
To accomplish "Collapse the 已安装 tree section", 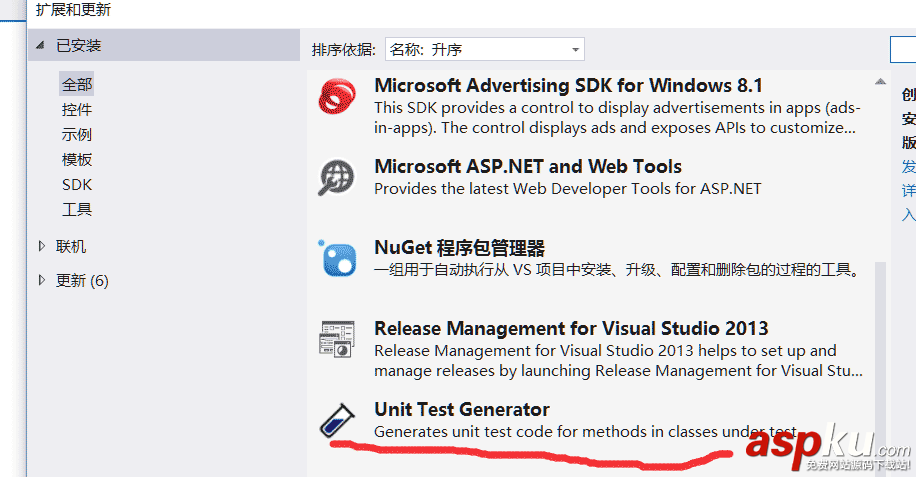I will coord(41,45).
